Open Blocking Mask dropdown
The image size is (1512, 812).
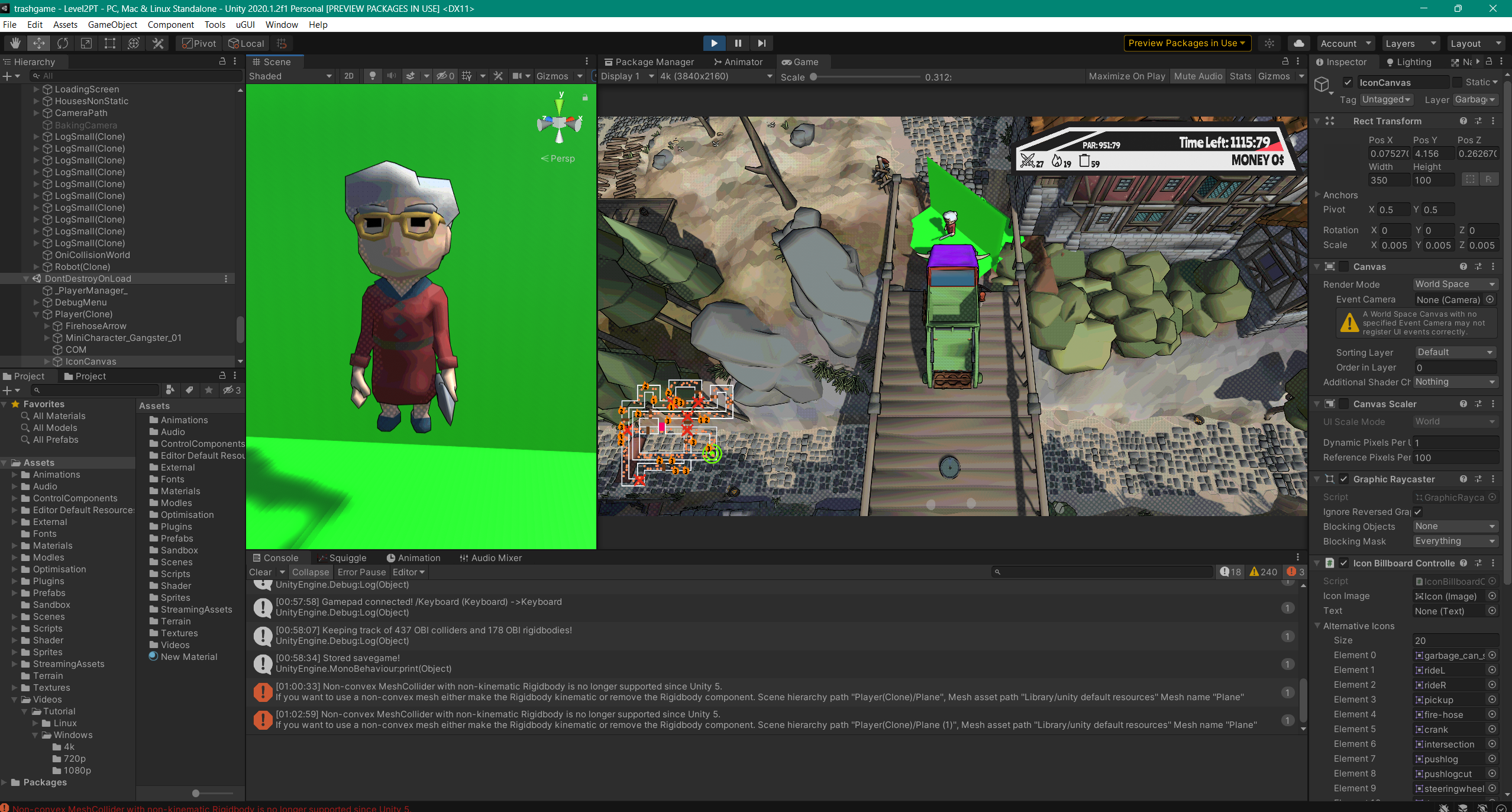[x=1455, y=541]
